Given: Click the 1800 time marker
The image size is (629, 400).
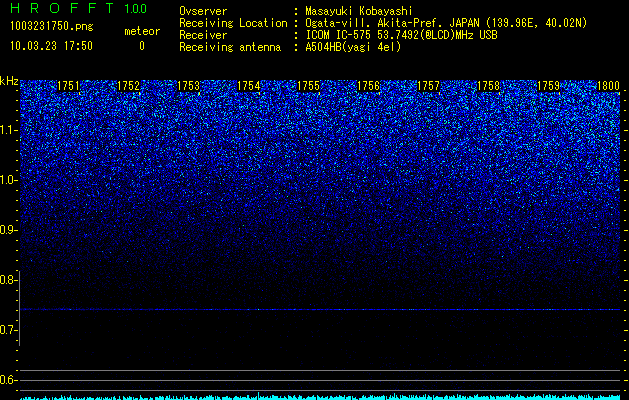Looking at the screenshot, I should coord(608,86).
